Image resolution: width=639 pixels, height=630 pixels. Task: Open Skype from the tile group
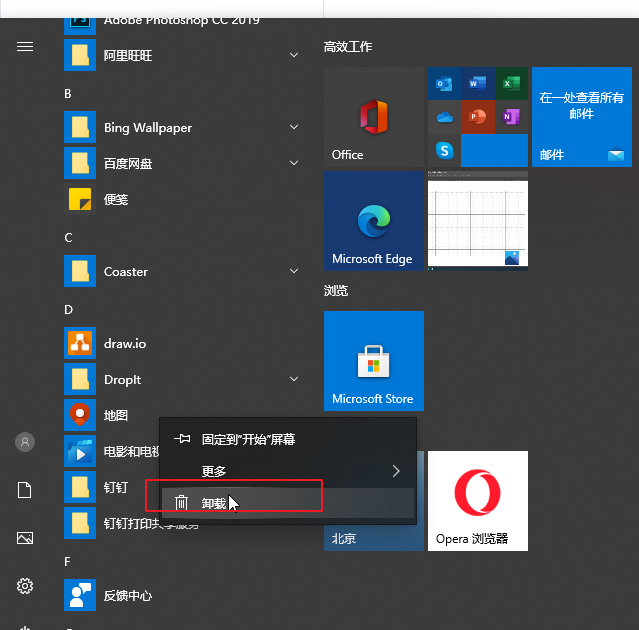tap(444, 150)
